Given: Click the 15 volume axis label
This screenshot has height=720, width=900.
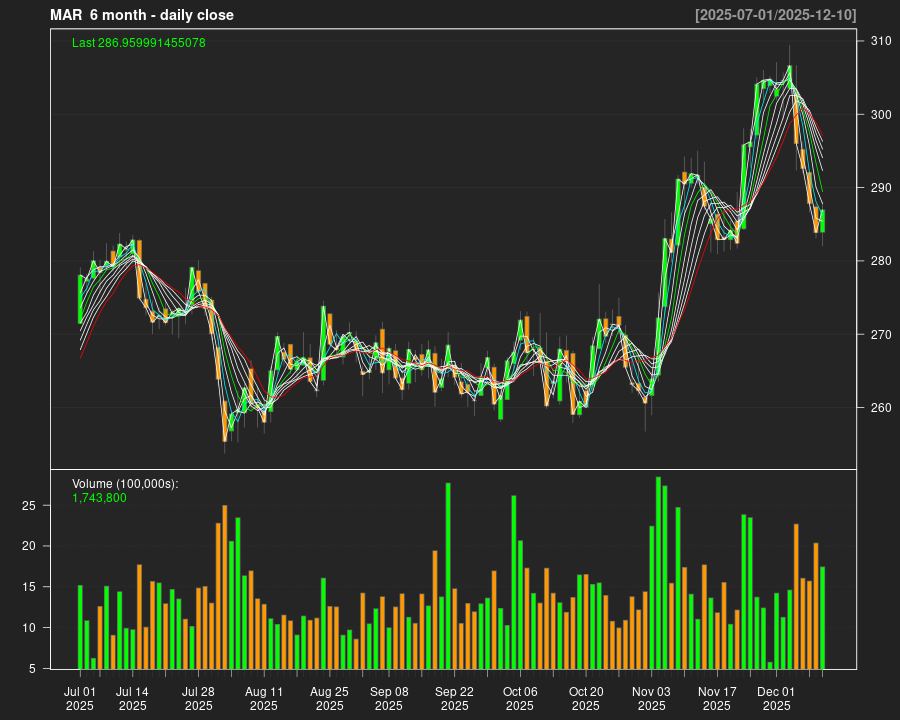Looking at the screenshot, I should point(30,587).
